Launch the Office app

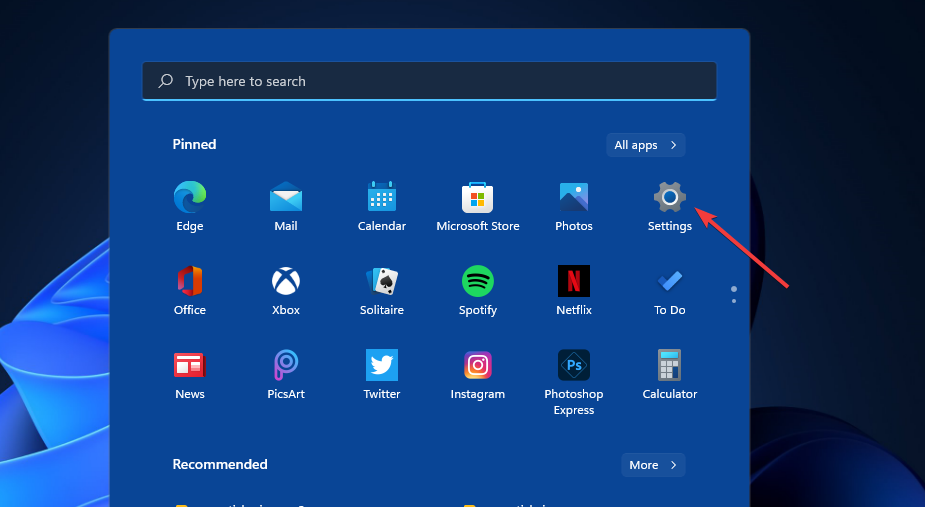tap(189, 281)
